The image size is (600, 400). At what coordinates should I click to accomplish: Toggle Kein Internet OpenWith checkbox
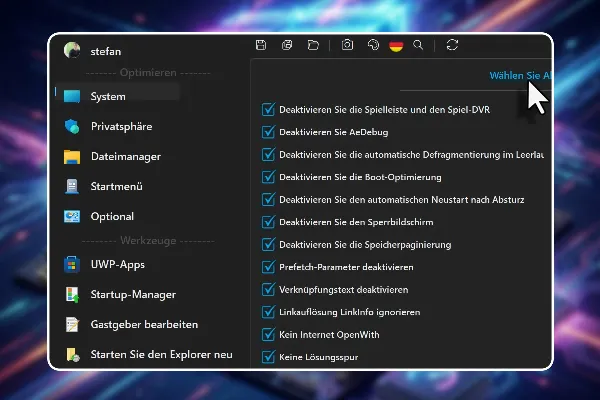pos(268,335)
